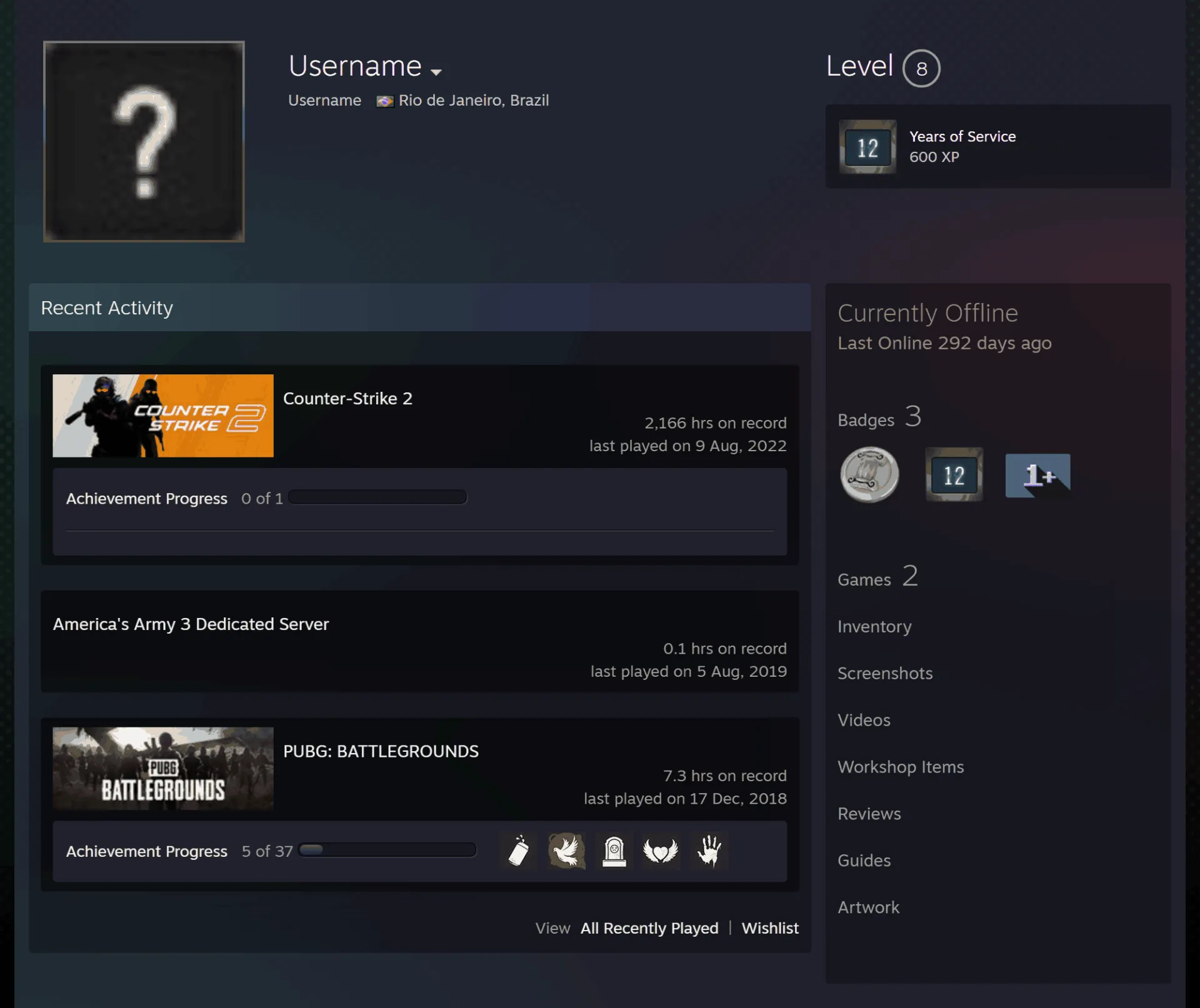
Task: Click the spray can achievement icon
Action: [519, 851]
